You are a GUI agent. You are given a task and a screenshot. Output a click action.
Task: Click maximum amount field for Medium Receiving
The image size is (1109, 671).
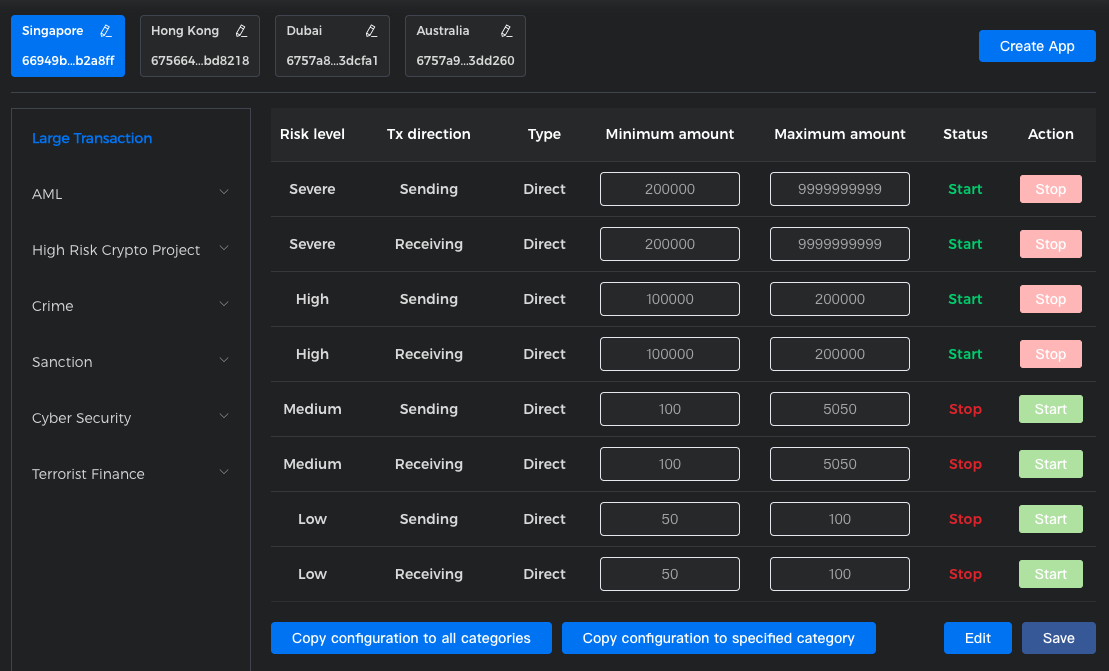pos(840,464)
